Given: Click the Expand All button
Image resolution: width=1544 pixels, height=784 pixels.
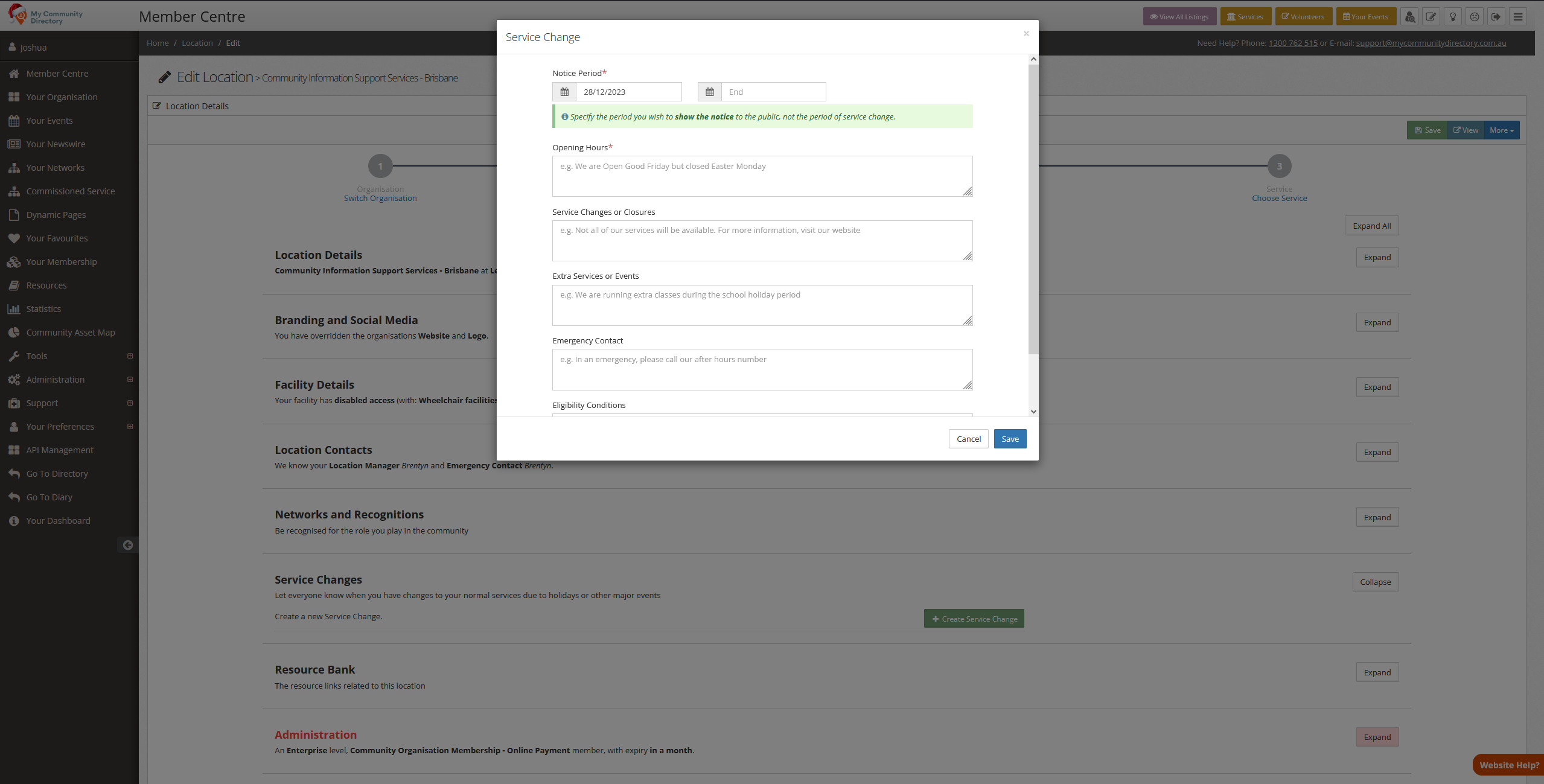Looking at the screenshot, I should (1371, 226).
